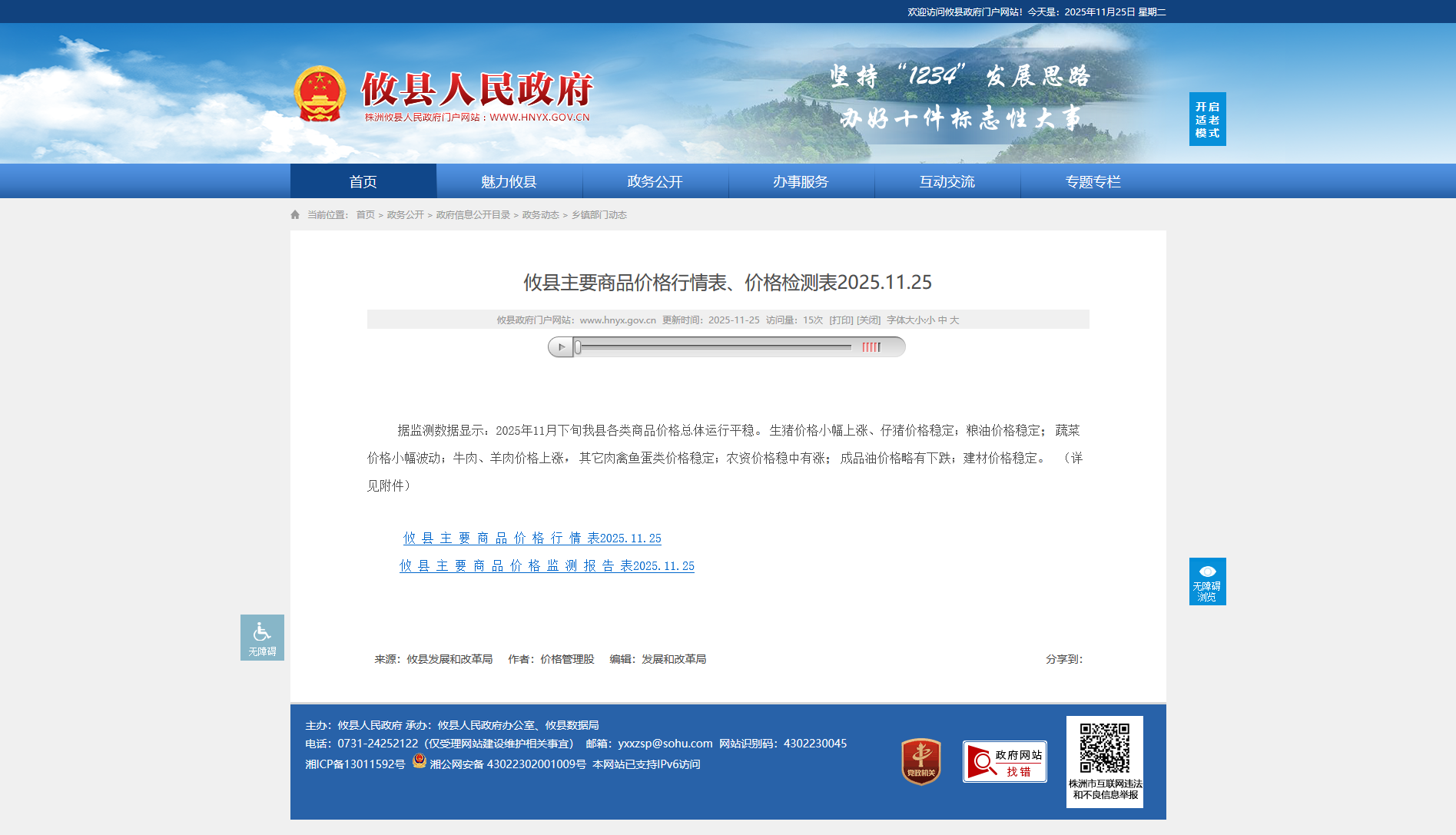Enable the 开启适老模式 elderly mode toggle
This screenshot has height=835, width=1456.
point(1207,119)
